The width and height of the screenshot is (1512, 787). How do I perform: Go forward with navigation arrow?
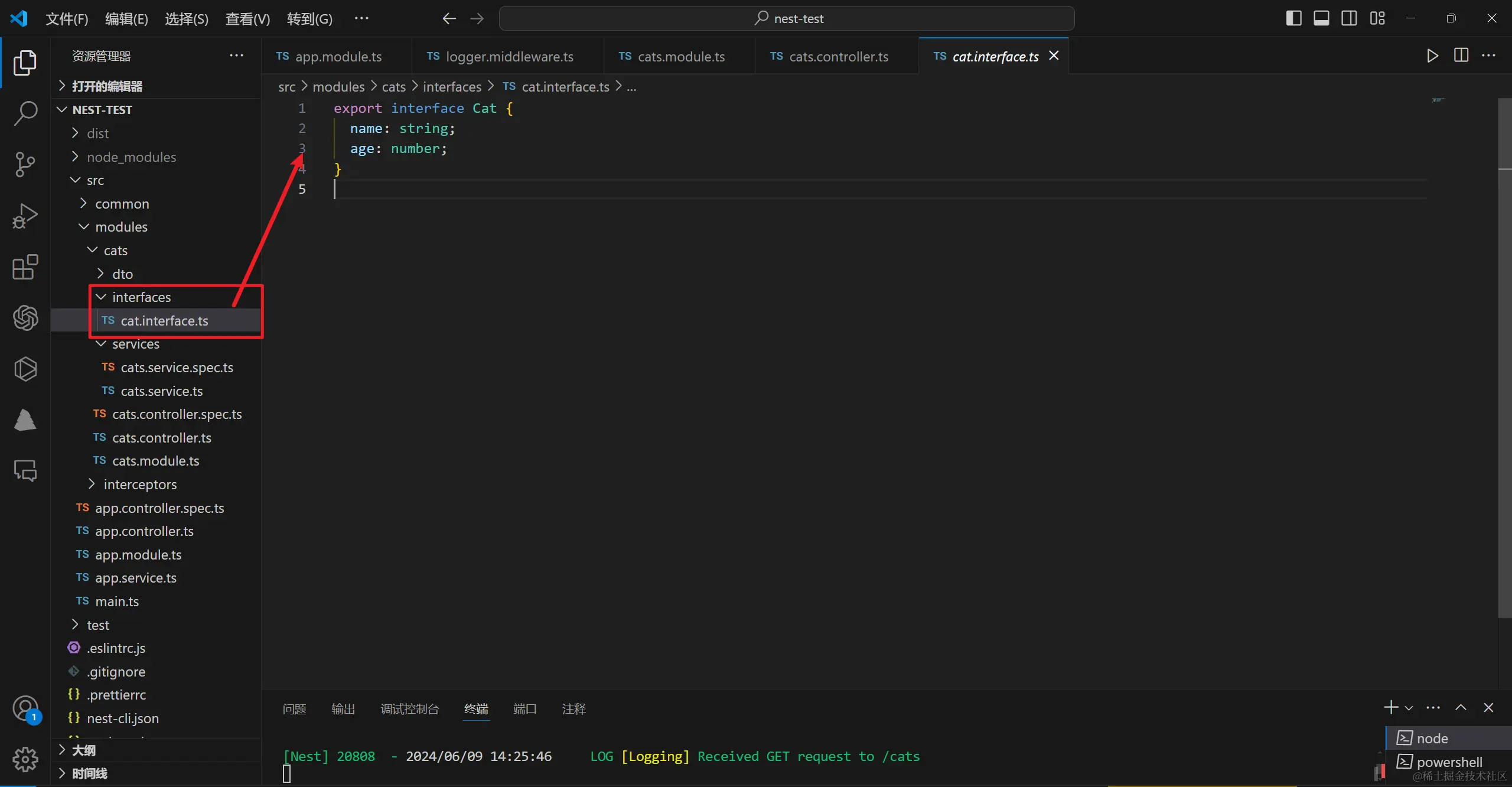tap(477, 18)
